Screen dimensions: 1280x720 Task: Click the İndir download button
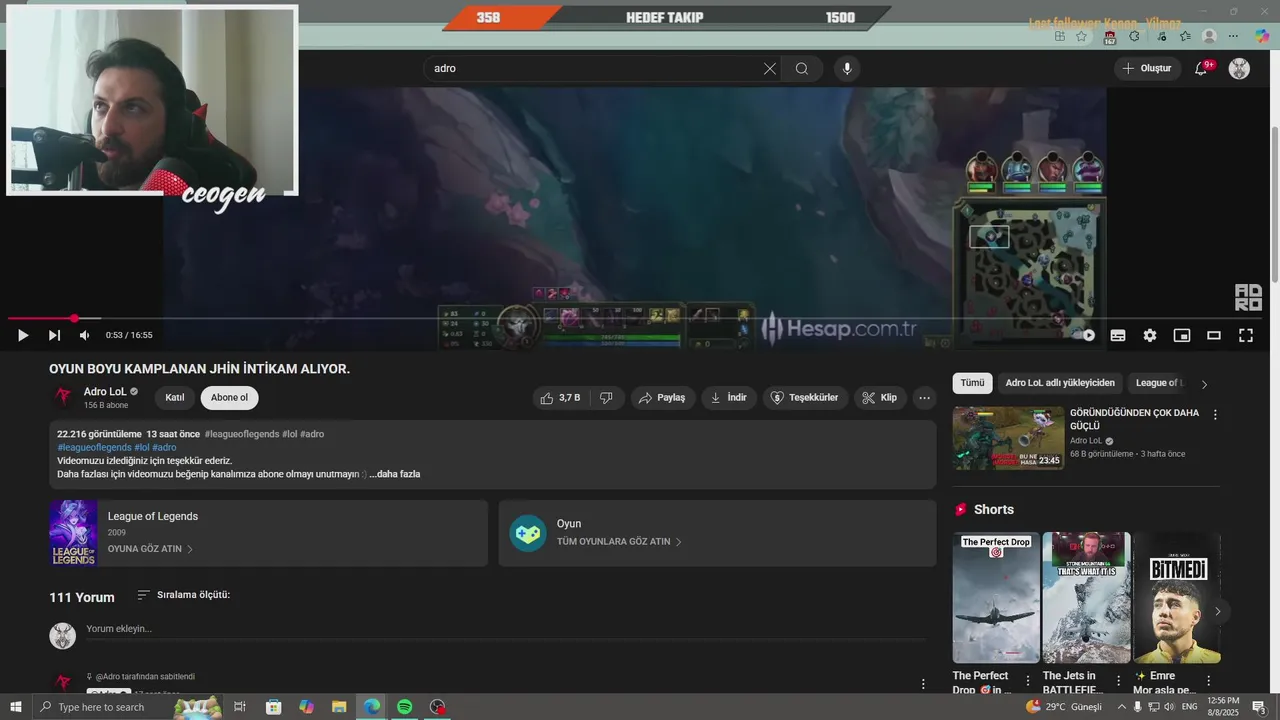729,398
